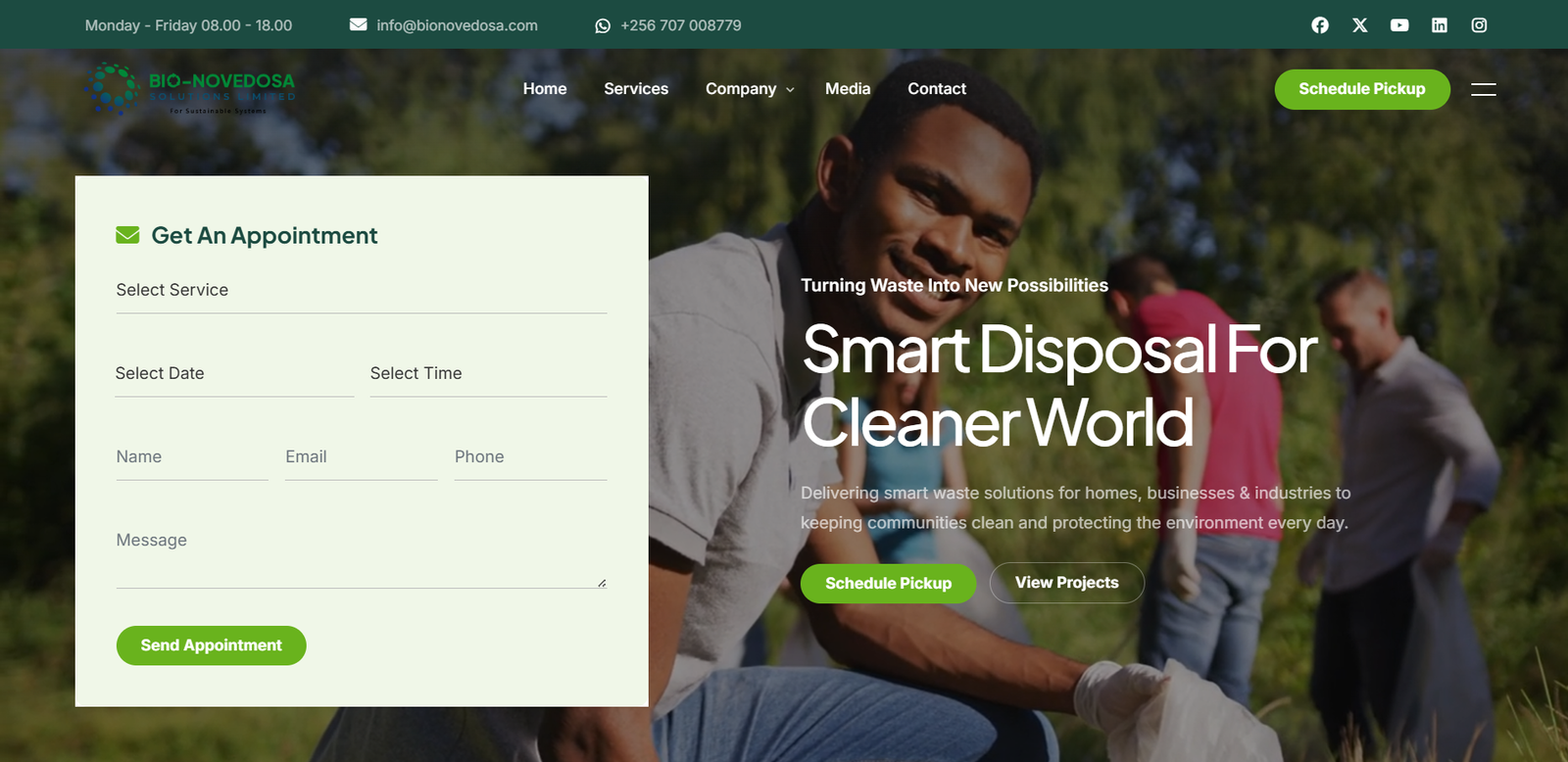
Task: Click the Delivering smart waste solutions paragraph
Action: (1075, 507)
